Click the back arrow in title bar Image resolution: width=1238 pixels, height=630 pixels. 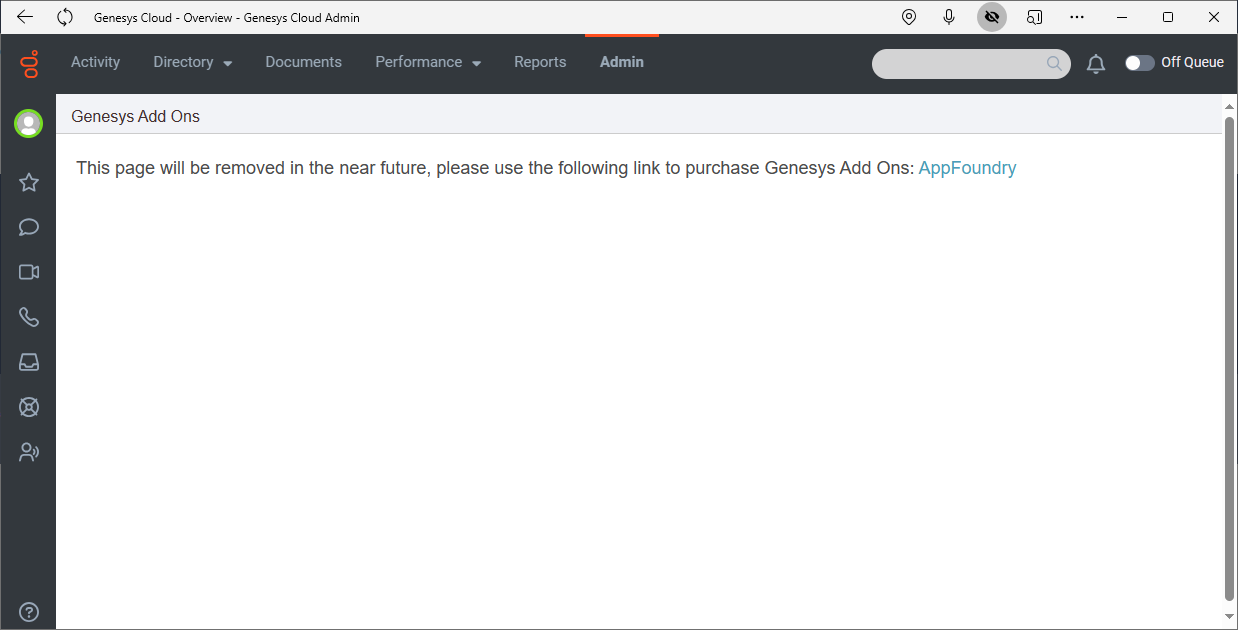[25, 17]
